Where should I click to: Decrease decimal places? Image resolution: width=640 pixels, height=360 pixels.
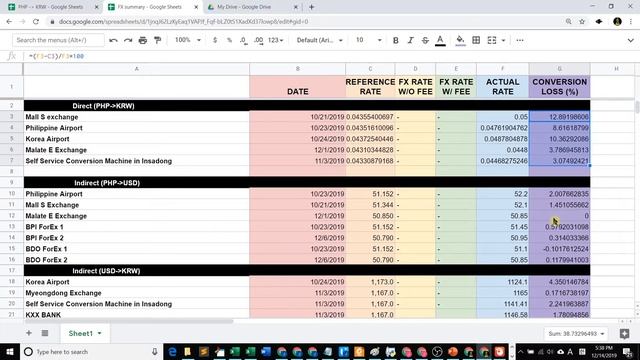pyautogui.click(x=243, y=40)
